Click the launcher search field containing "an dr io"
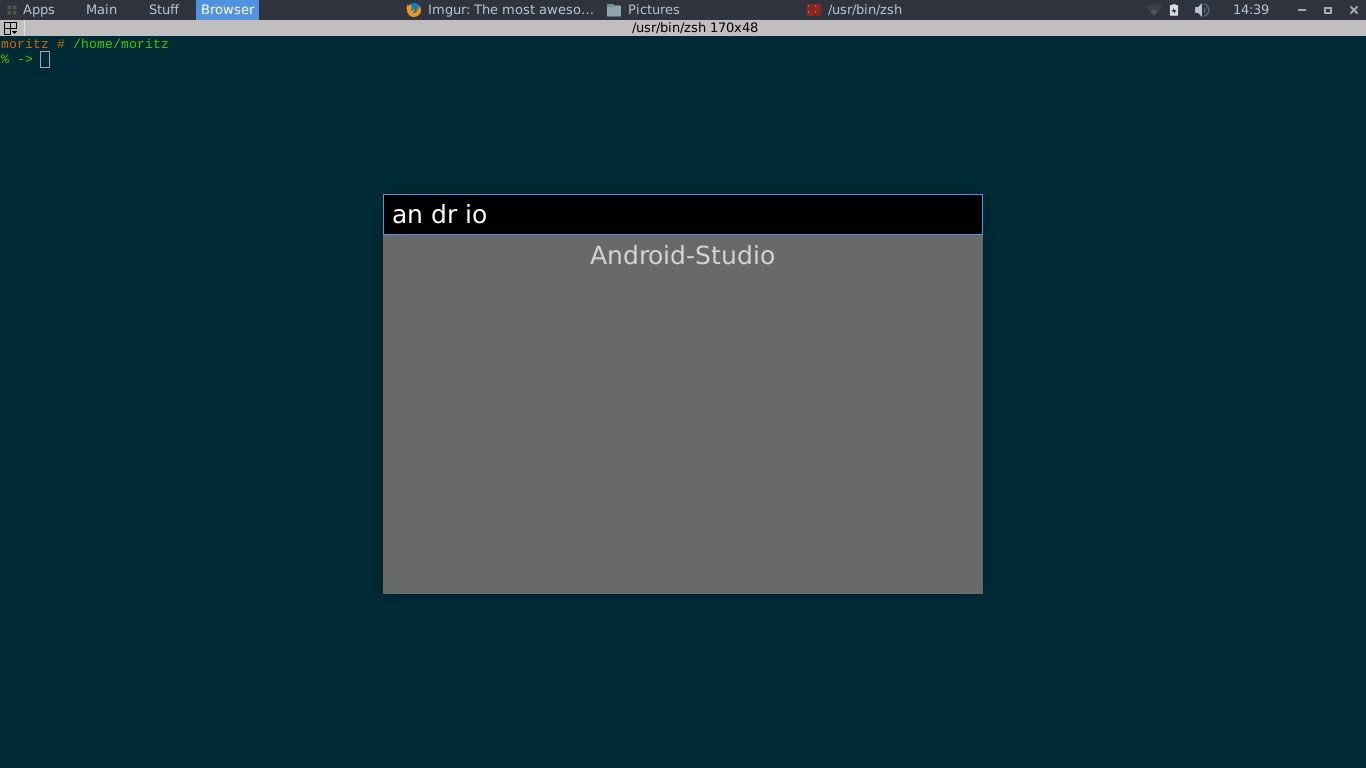 683,215
